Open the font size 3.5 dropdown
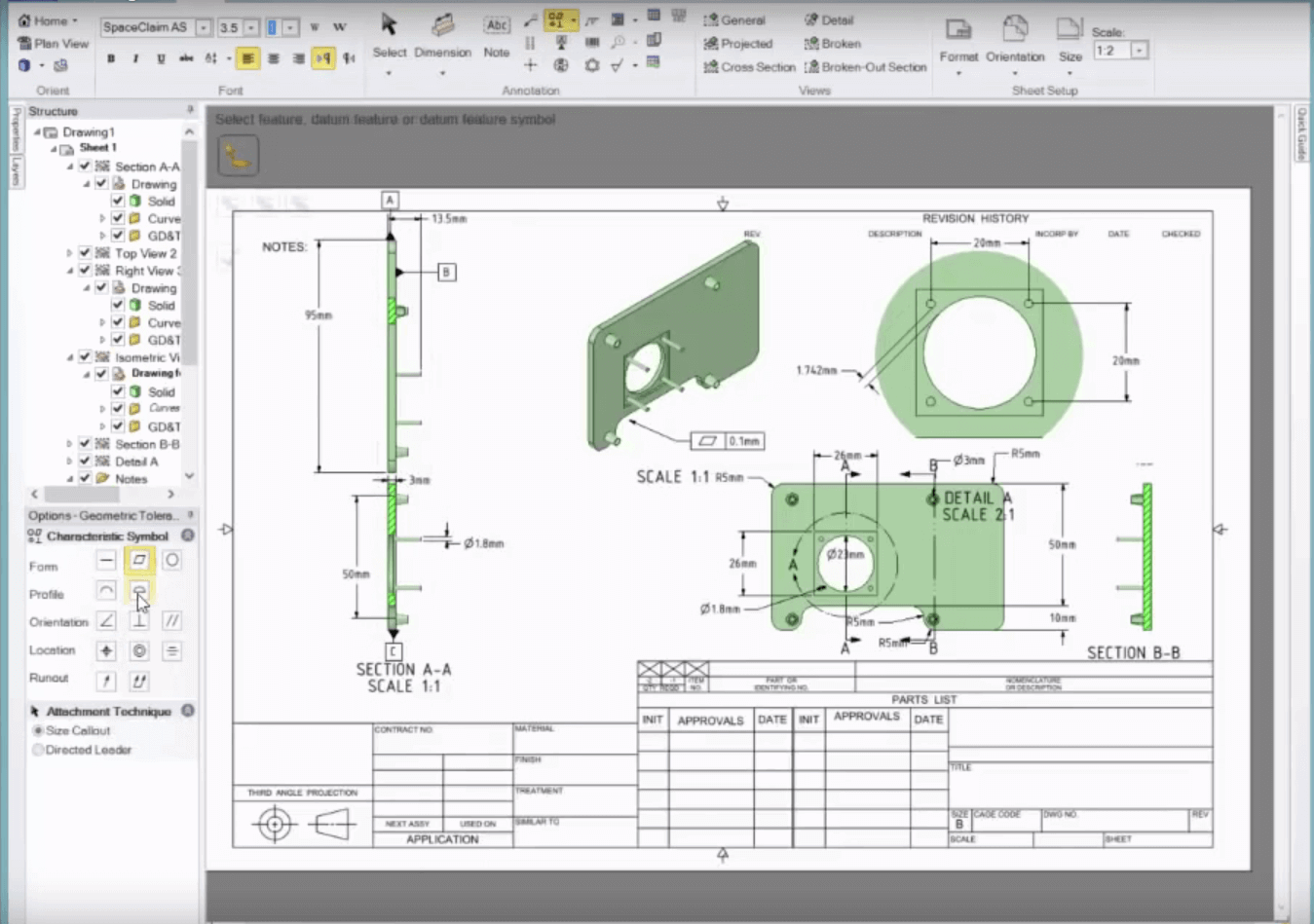The image size is (1314, 924). (x=249, y=29)
